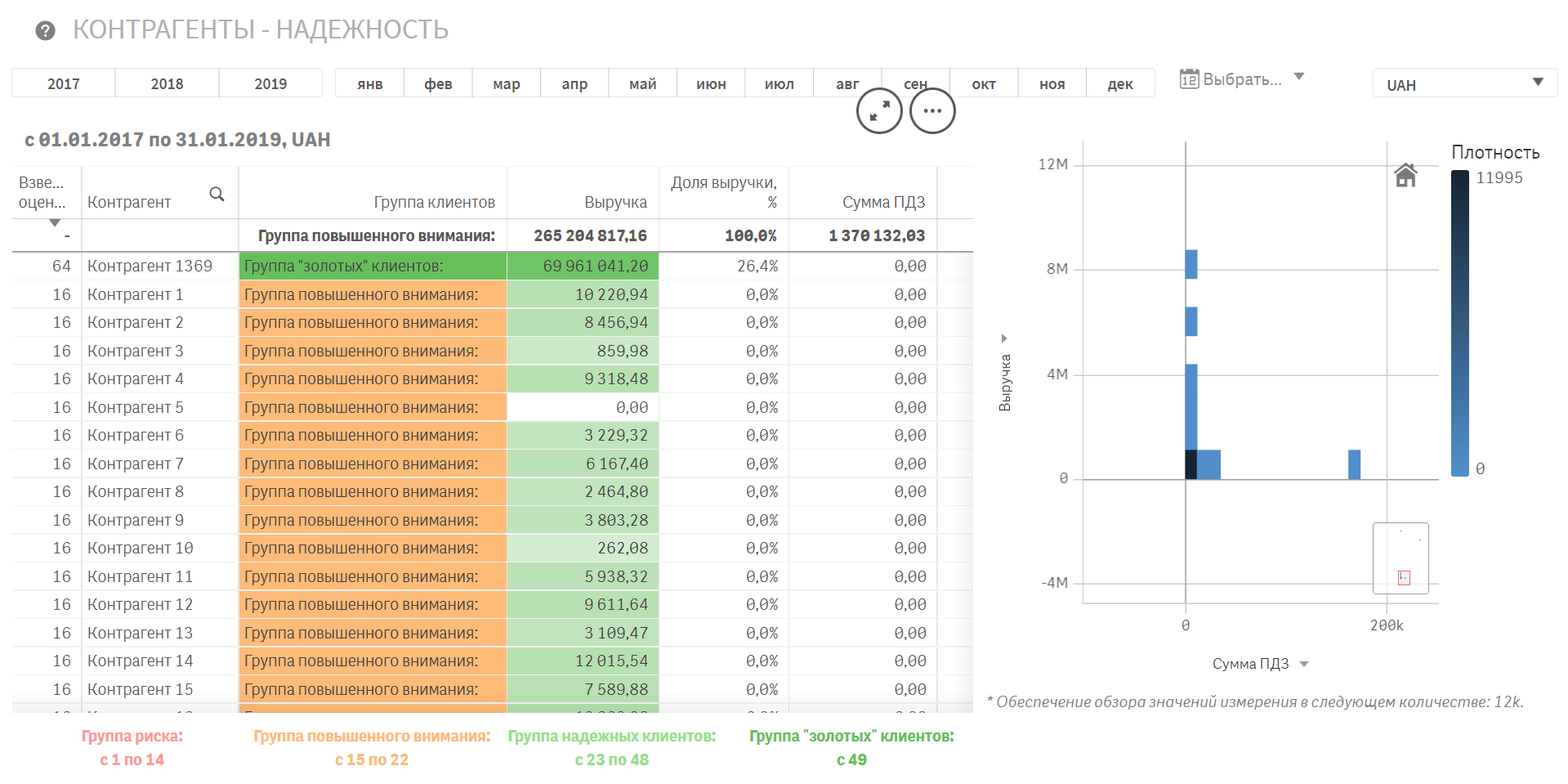The width and height of the screenshot is (1568, 784).
Task: Toggle the 2019 year filter
Action: [x=270, y=83]
